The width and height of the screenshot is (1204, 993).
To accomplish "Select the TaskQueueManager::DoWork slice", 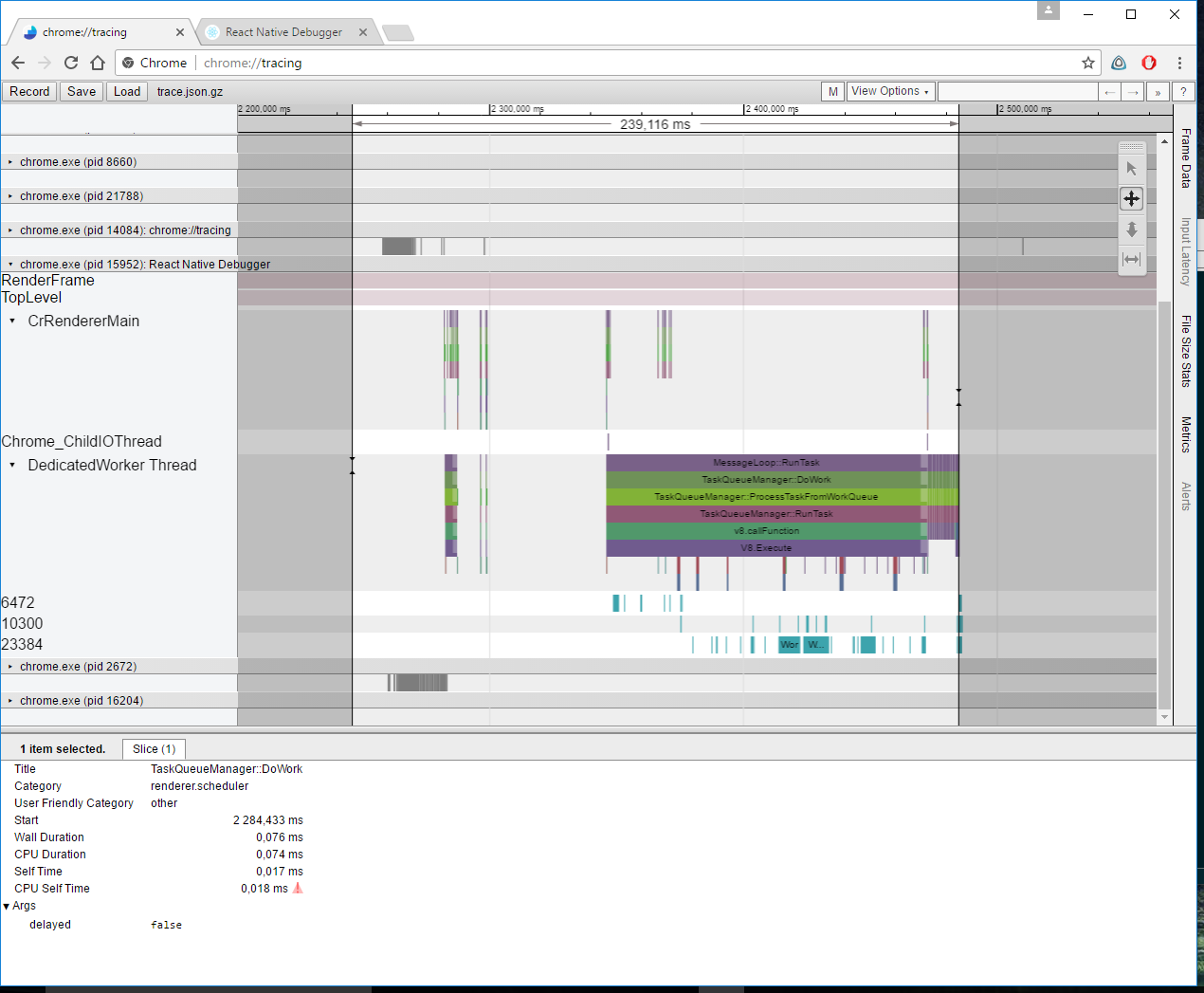I will [766, 480].
